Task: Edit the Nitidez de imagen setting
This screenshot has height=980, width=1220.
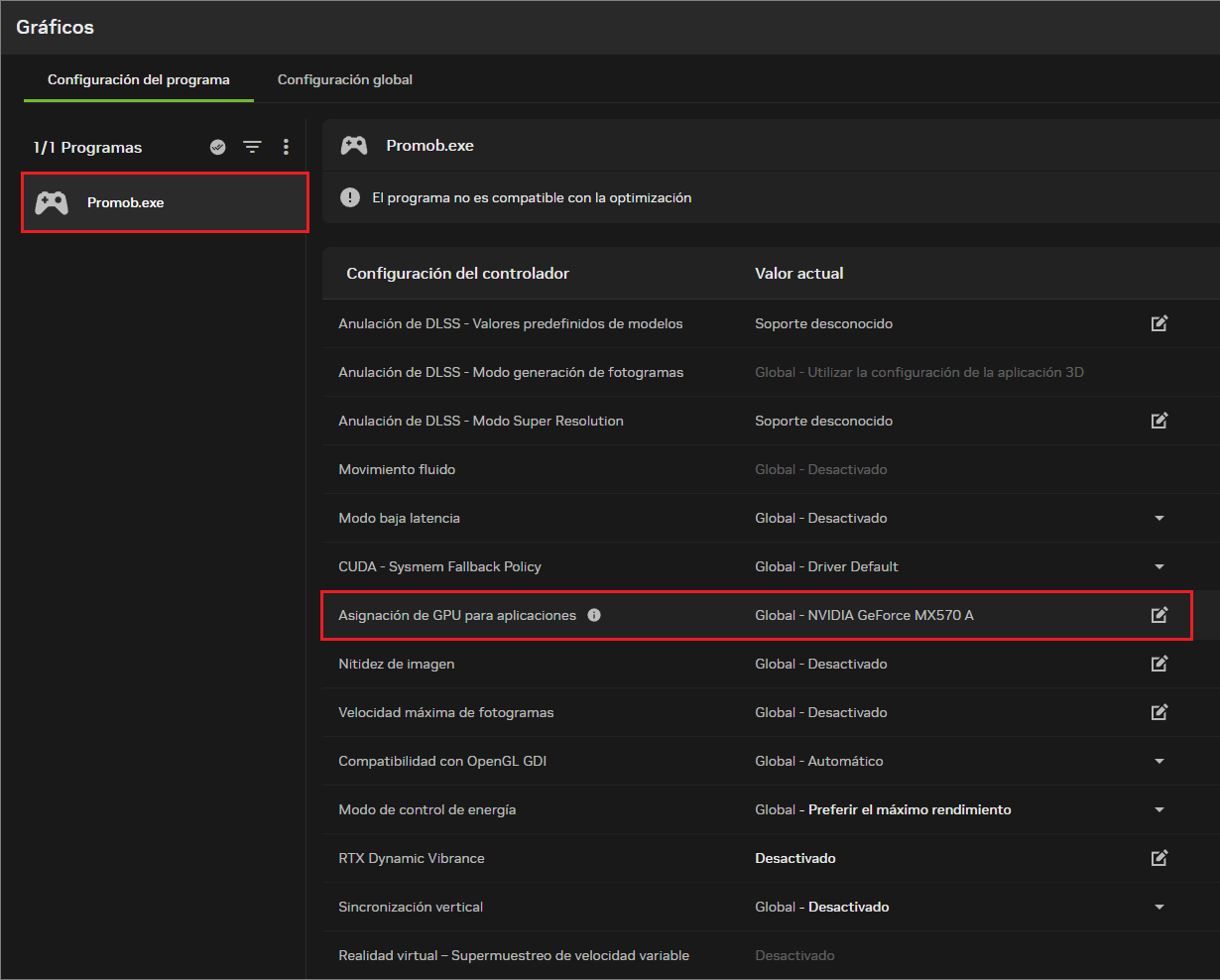Action: pyautogui.click(x=1159, y=664)
